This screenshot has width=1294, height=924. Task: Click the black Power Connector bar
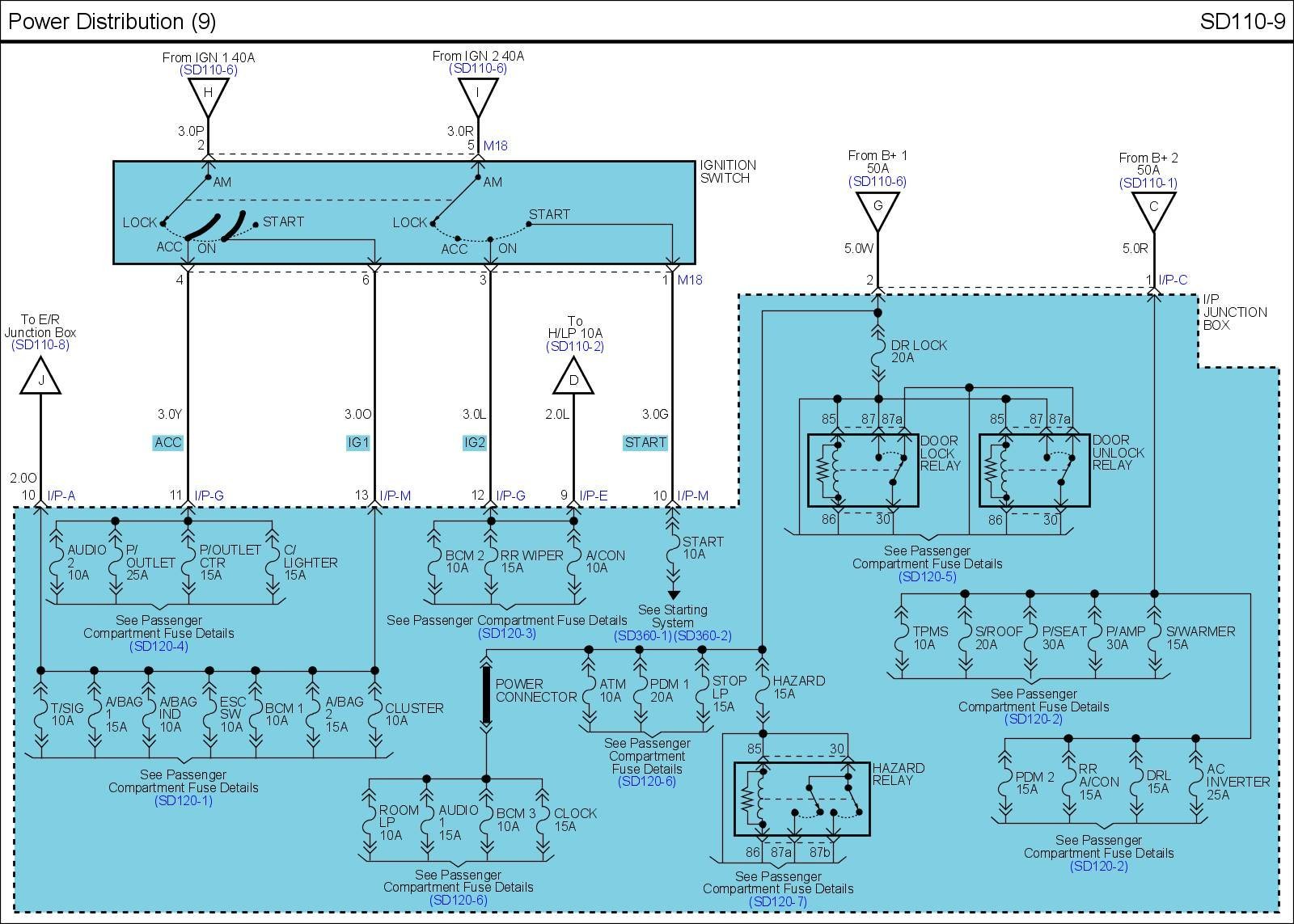(x=486, y=696)
